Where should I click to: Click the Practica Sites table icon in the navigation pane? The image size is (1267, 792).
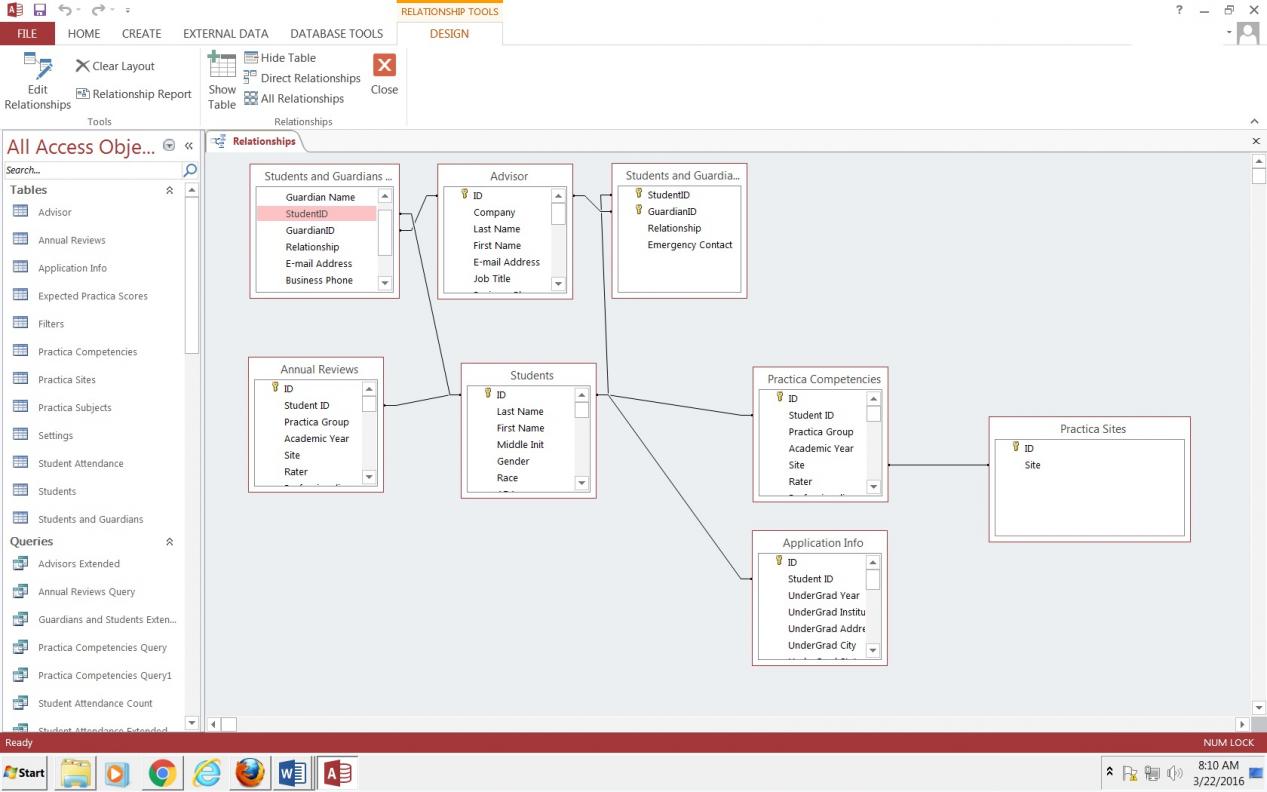pos(20,379)
